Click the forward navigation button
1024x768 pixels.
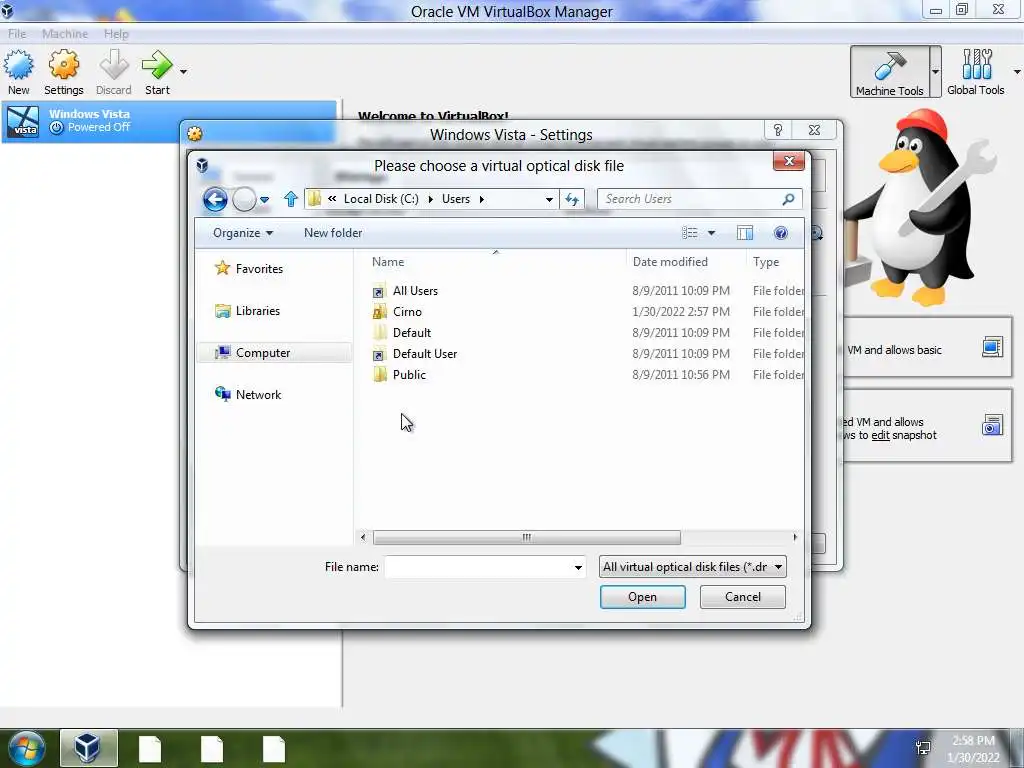pos(244,199)
